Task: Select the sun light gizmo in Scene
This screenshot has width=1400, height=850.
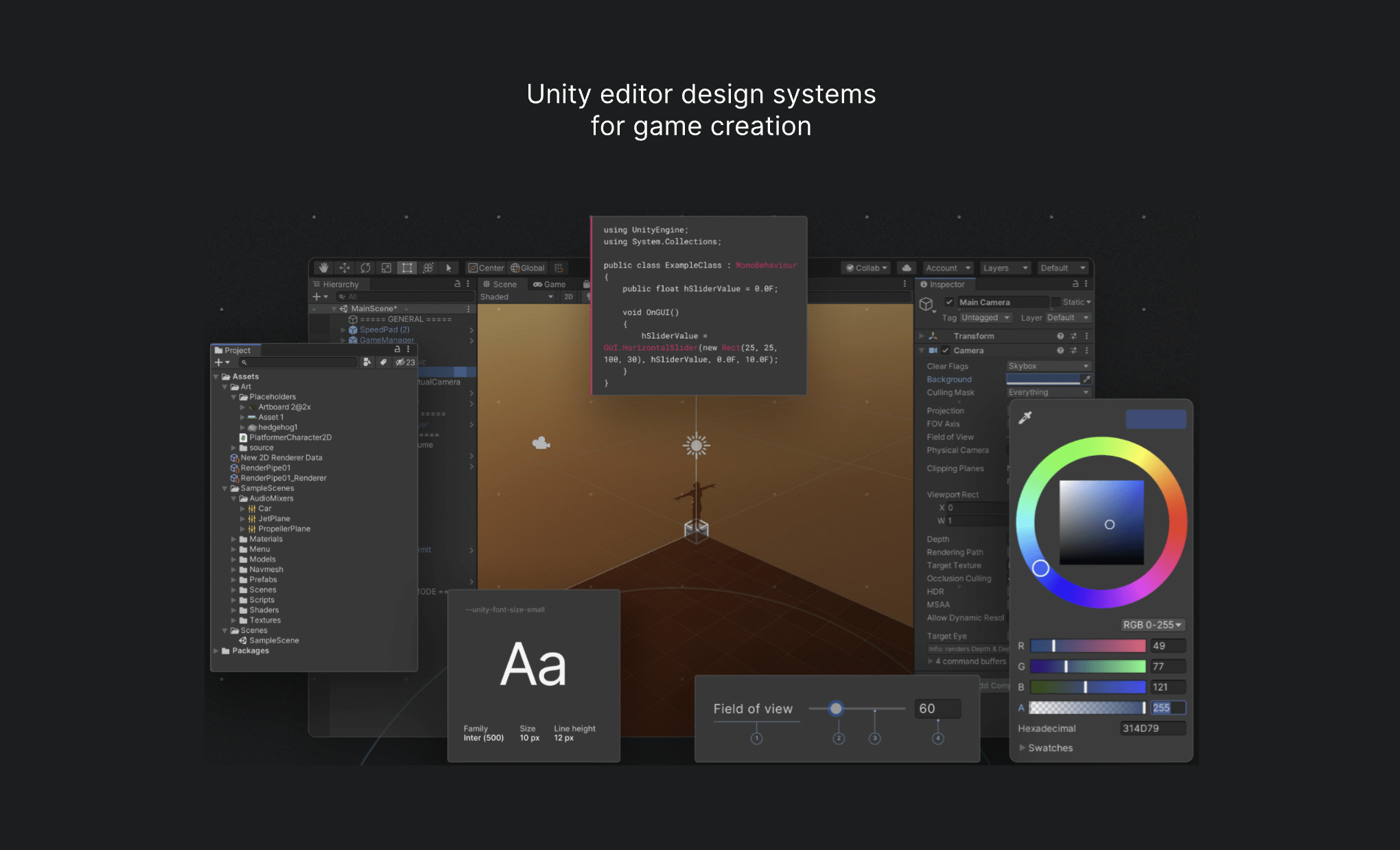Action: pos(696,446)
